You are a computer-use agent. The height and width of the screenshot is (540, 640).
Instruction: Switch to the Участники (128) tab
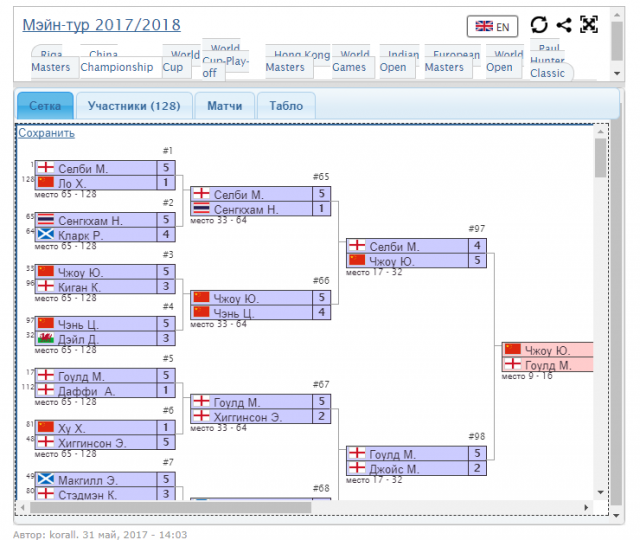(134, 105)
